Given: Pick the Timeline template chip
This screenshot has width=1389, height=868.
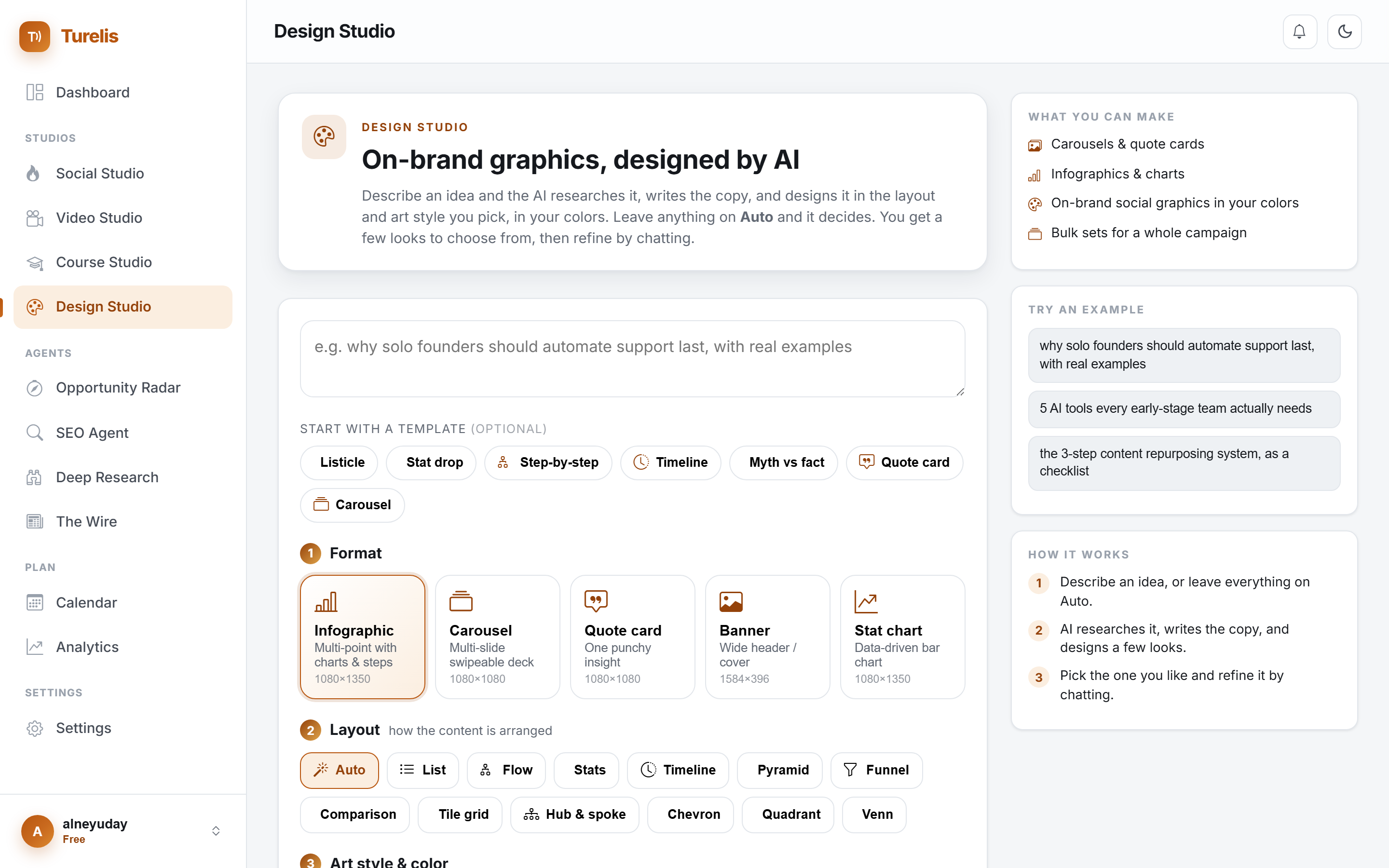Looking at the screenshot, I should 670,463.
